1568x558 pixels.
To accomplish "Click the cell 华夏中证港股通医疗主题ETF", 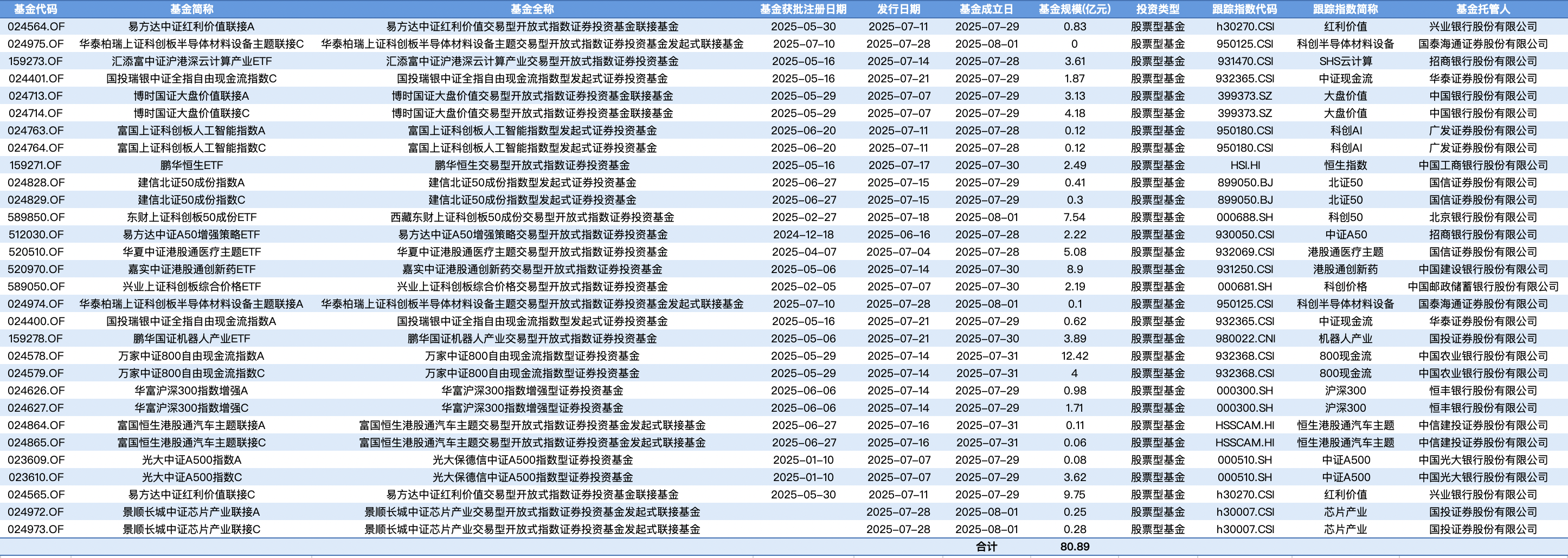I will click(x=191, y=252).
